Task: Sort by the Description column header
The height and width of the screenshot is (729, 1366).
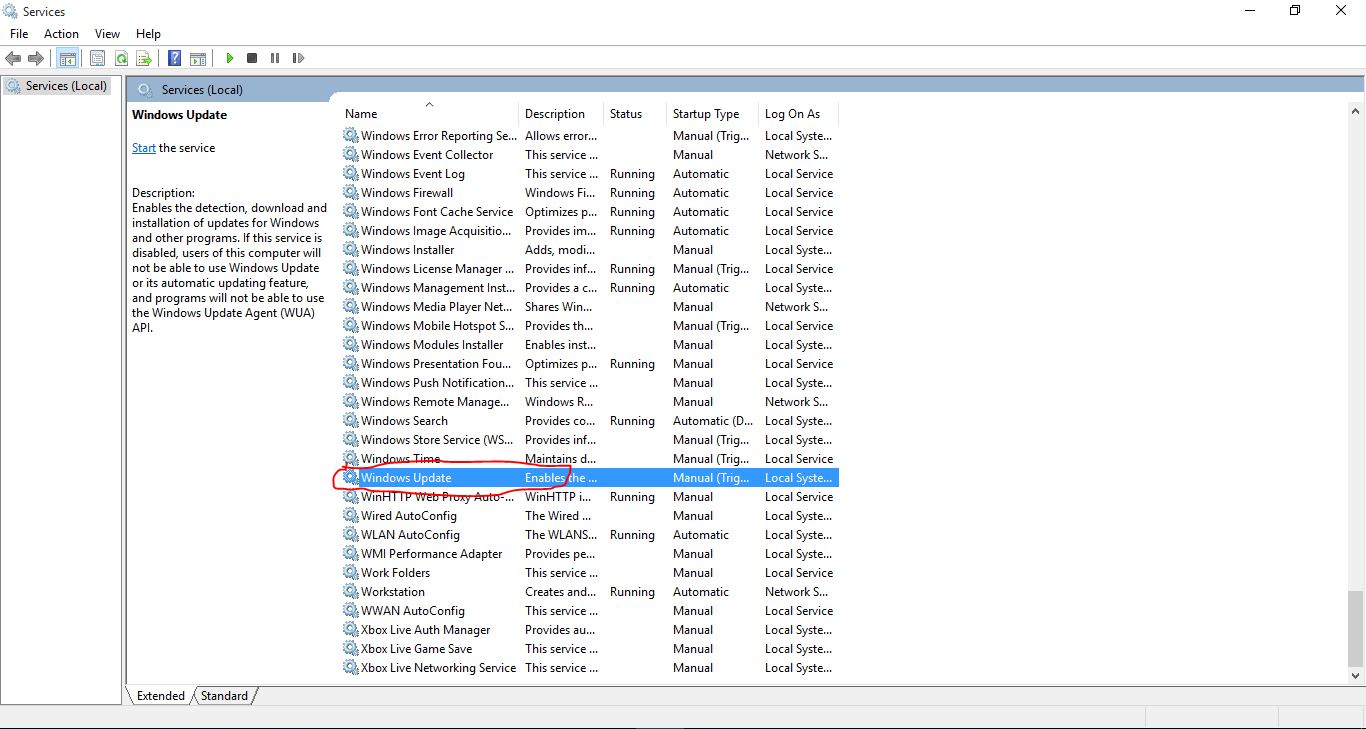Action: pyautogui.click(x=561, y=114)
